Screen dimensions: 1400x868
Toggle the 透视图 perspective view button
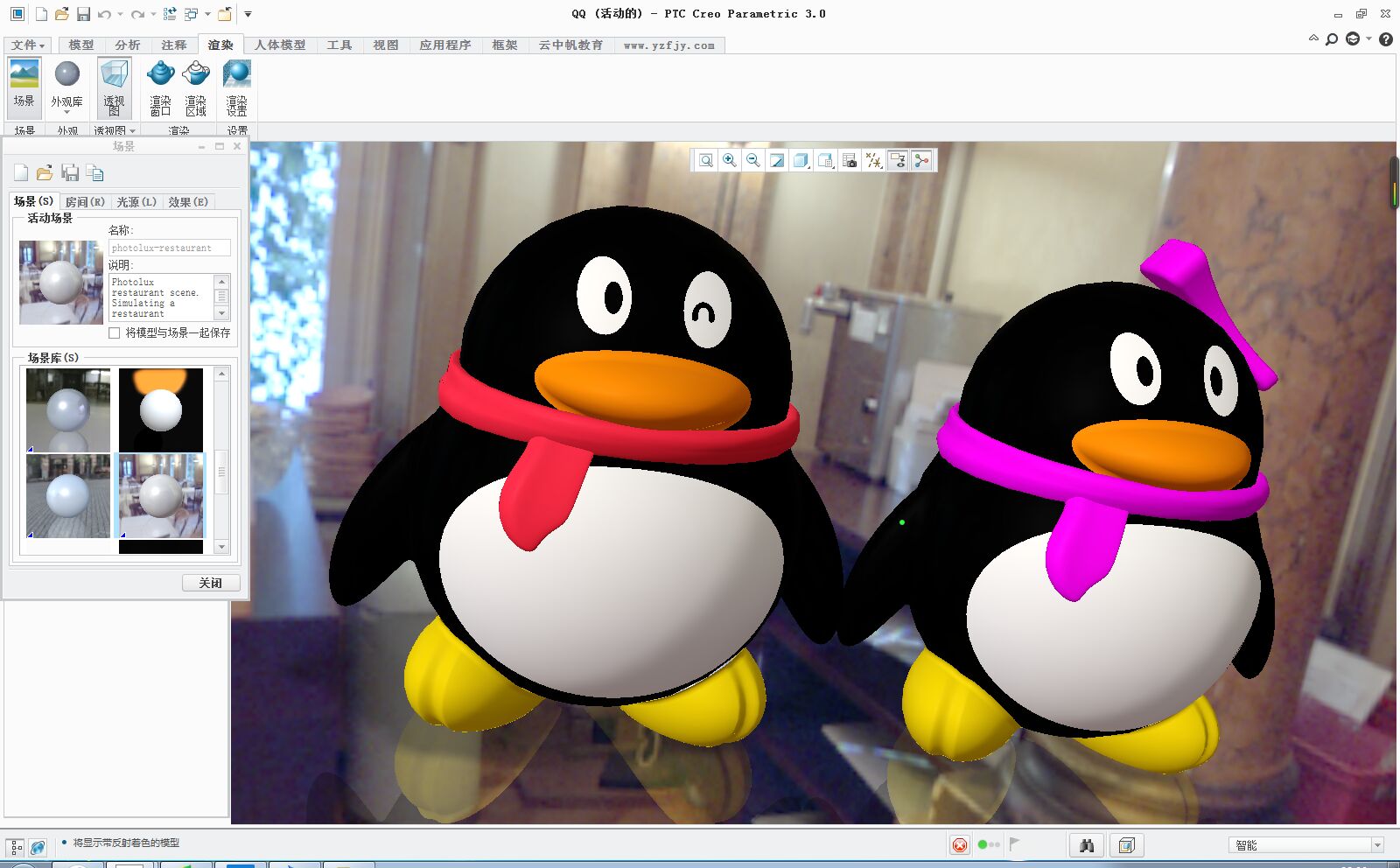114,87
